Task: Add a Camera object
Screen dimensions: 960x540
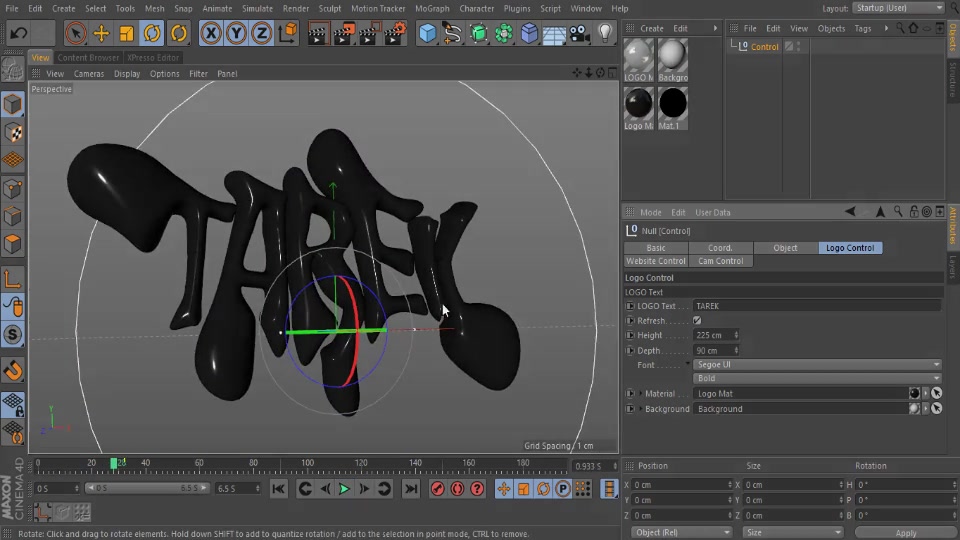Action: (x=579, y=33)
